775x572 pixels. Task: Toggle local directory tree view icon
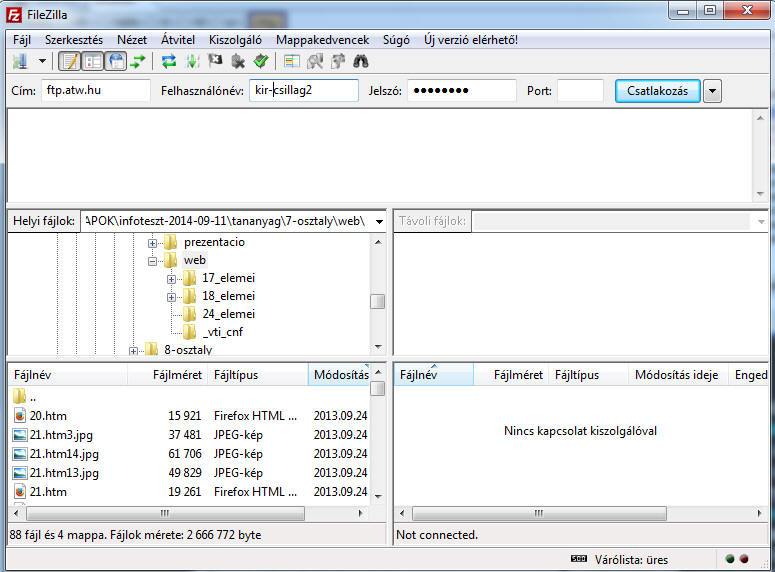pos(92,62)
